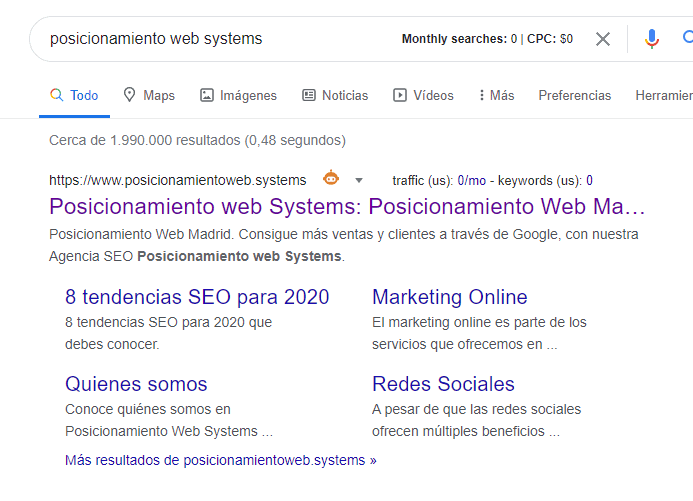Open 8 tendencias SEO para 2020 sitelink
The height and width of the screenshot is (501, 693).
coord(197,297)
